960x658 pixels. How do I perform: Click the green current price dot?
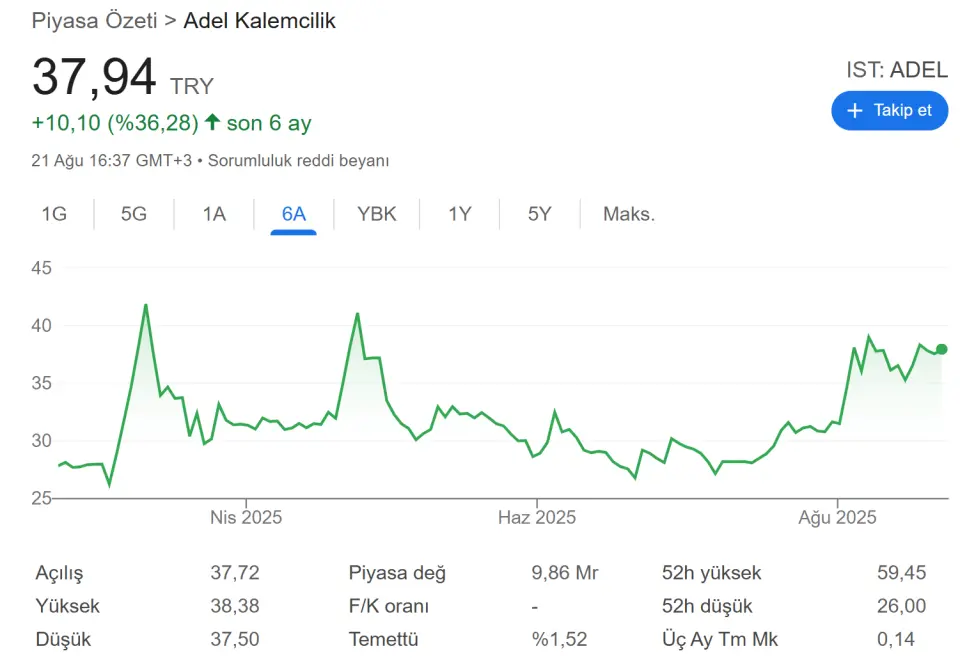pos(942,349)
